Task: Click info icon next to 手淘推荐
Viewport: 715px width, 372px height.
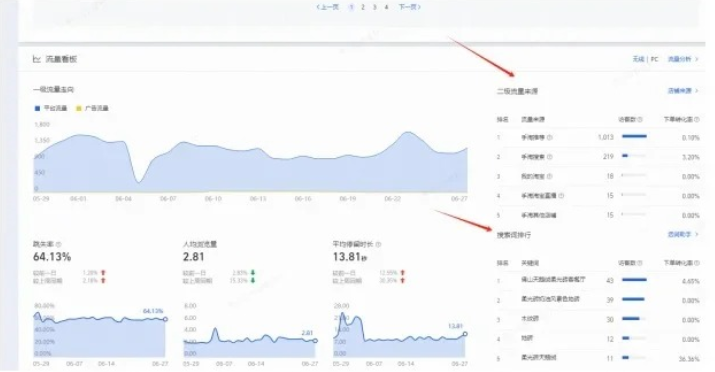Action: pyautogui.click(x=549, y=137)
